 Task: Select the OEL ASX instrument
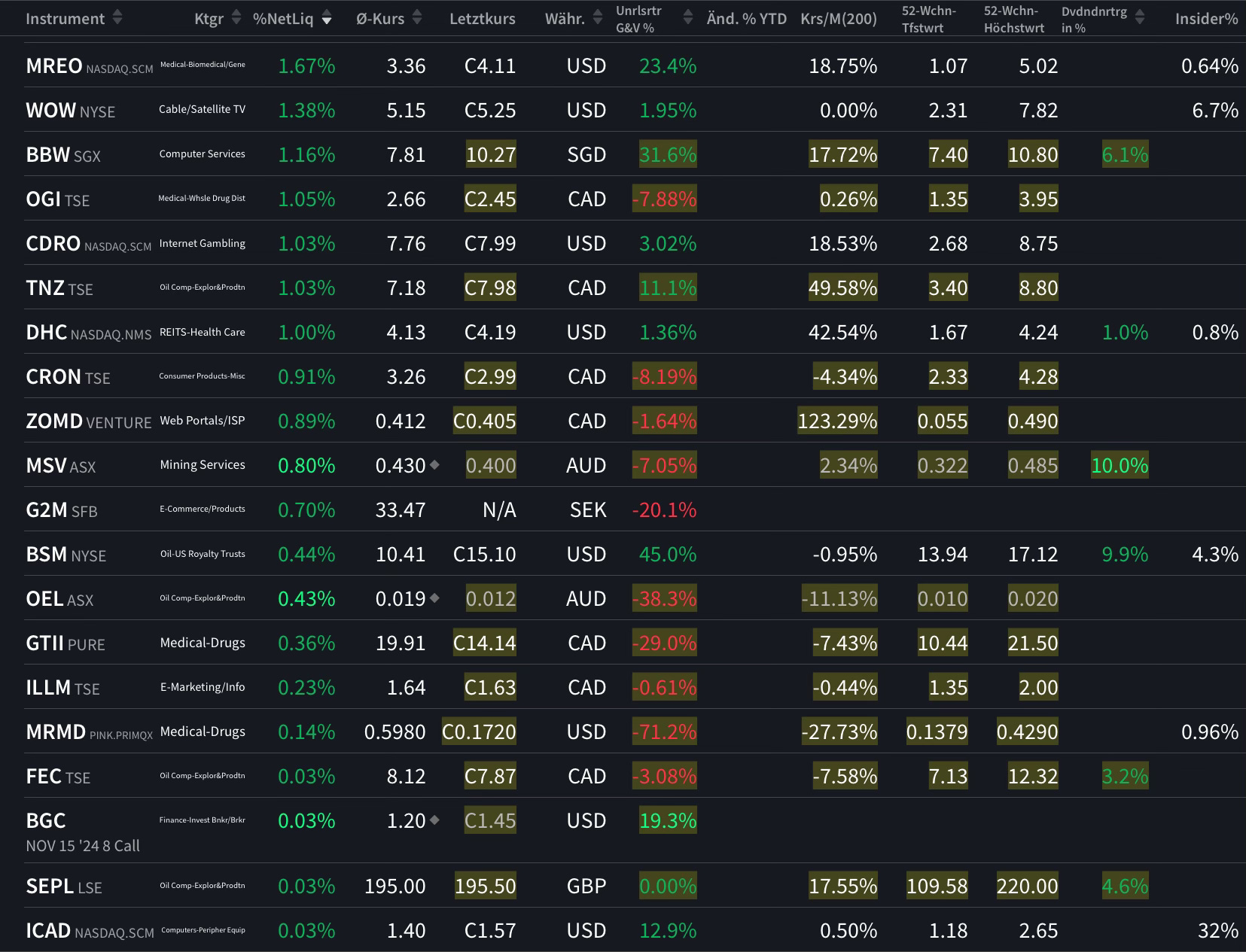coord(59,599)
